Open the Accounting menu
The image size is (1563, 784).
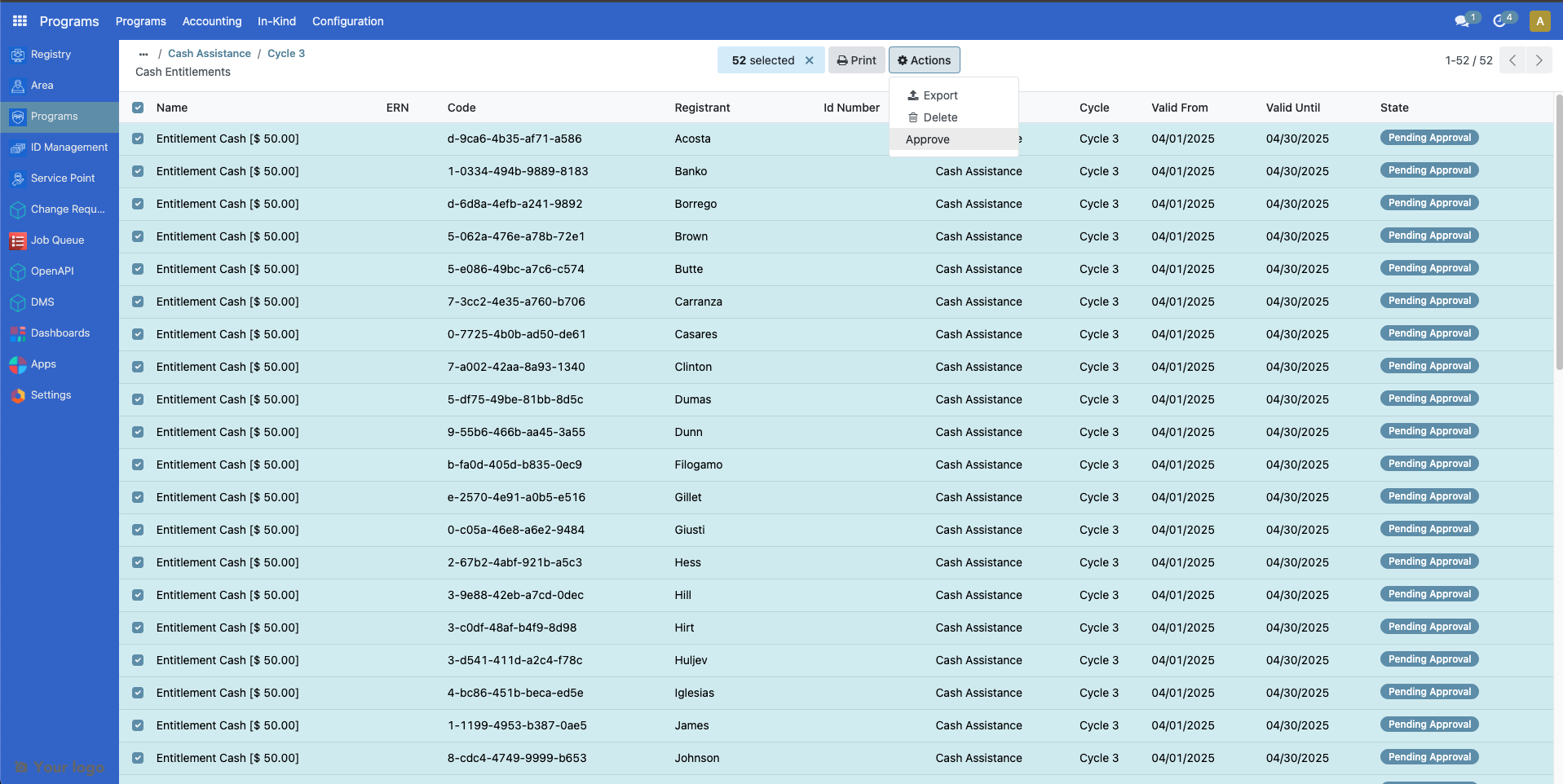(x=212, y=21)
